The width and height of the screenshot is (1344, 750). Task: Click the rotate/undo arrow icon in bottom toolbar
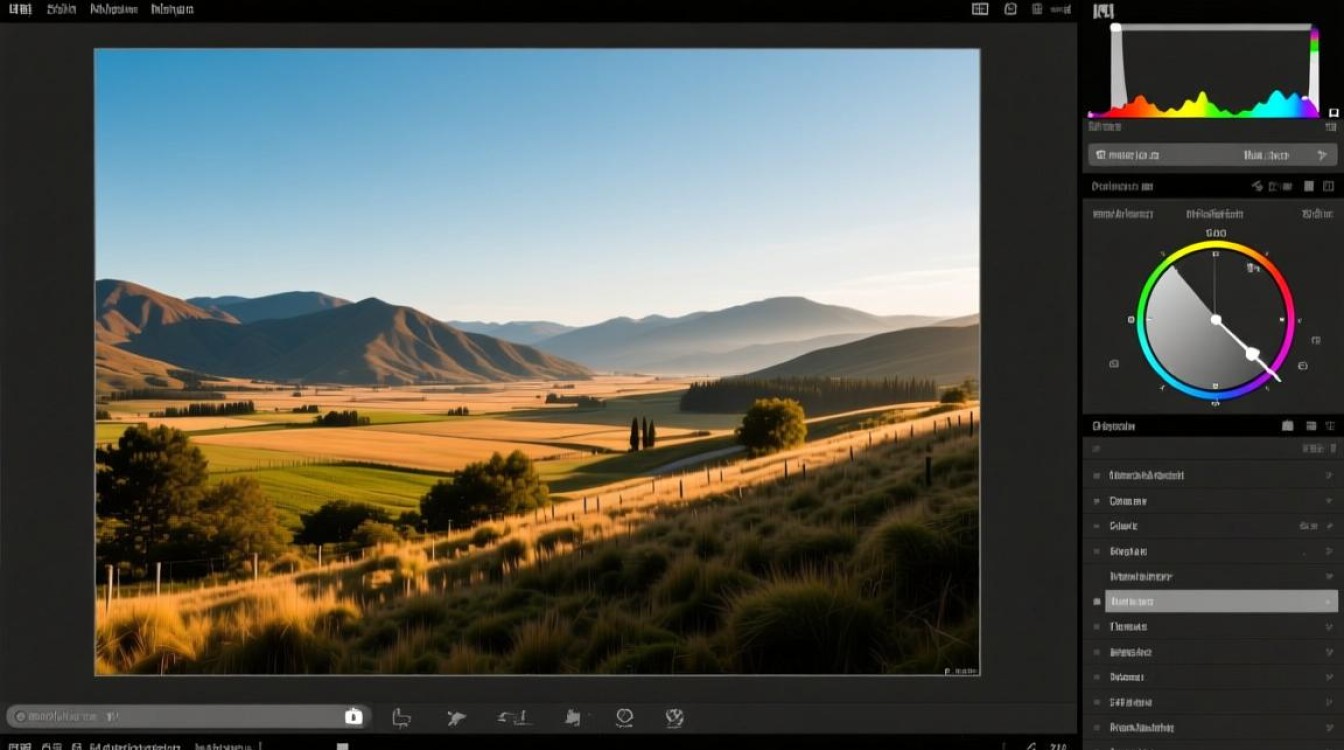pos(513,717)
